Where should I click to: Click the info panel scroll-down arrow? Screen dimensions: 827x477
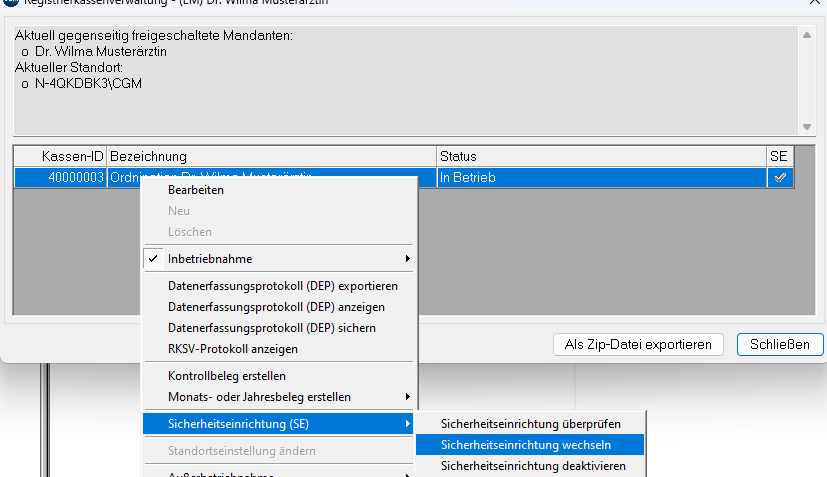807,127
